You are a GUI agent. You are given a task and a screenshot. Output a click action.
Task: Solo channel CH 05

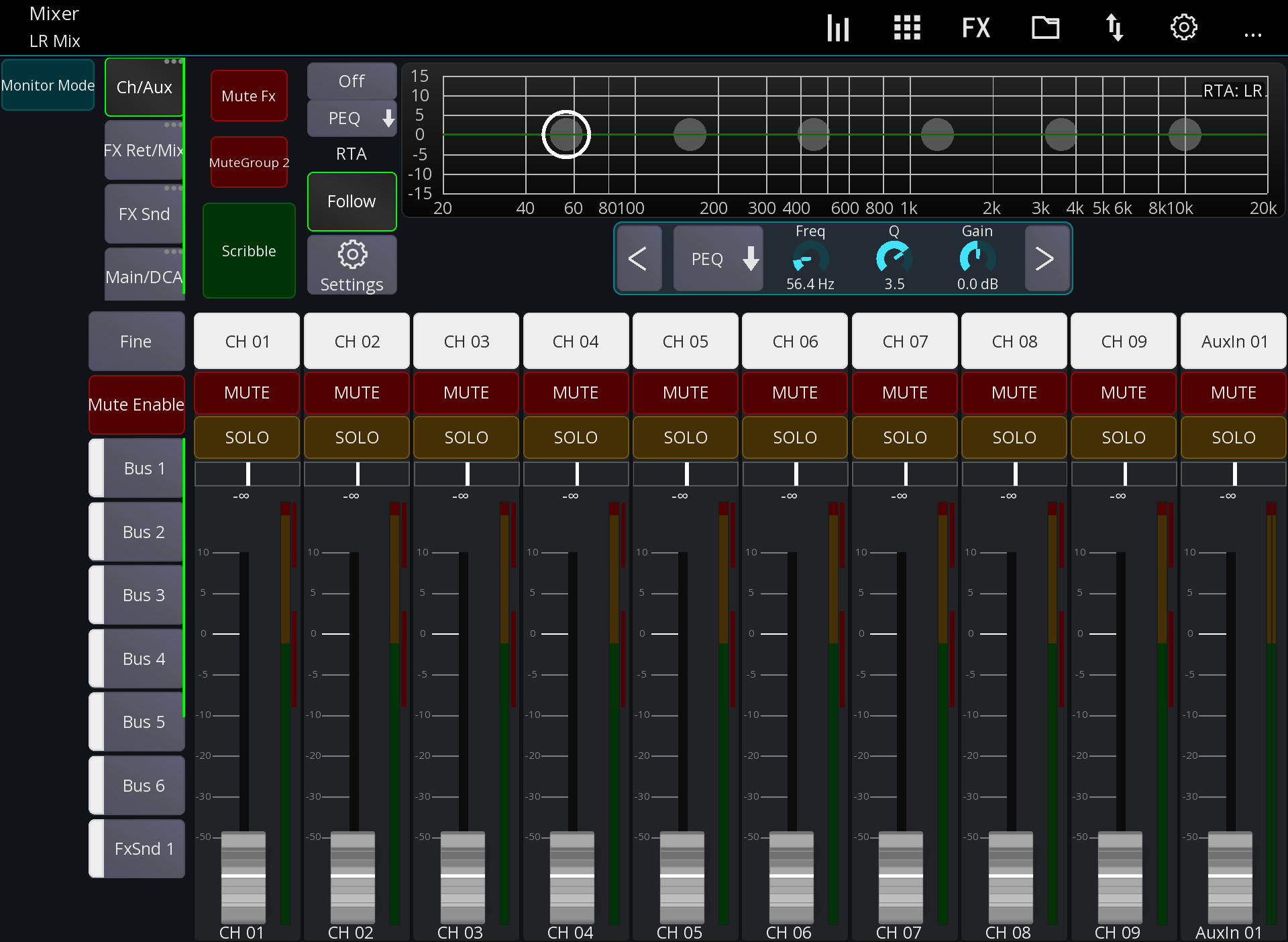tap(685, 437)
